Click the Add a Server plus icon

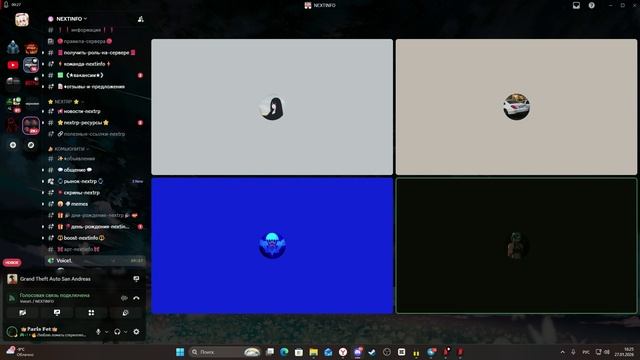(x=13, y=145)
